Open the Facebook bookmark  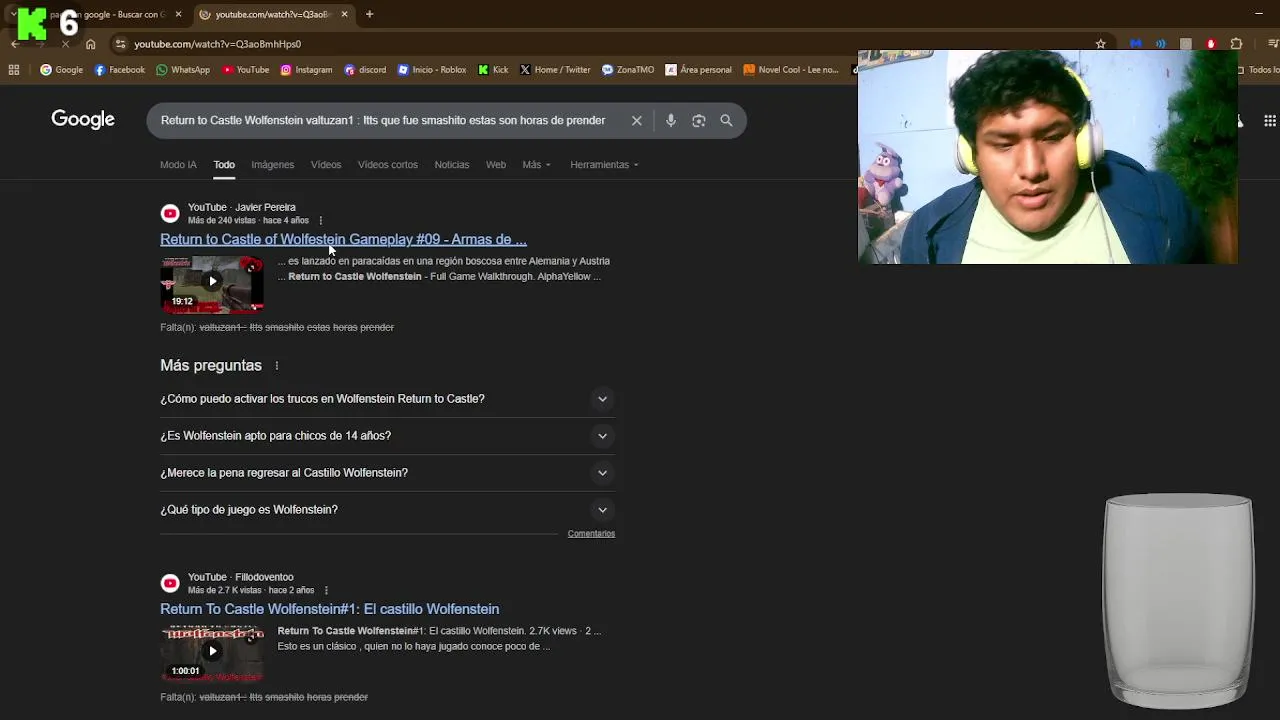point(119,70)
